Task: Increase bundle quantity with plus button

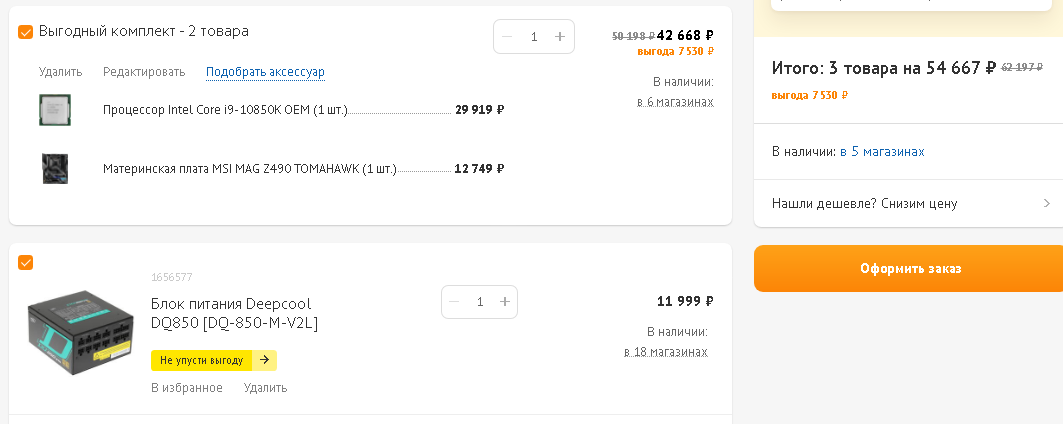Action: pos(560,37)
